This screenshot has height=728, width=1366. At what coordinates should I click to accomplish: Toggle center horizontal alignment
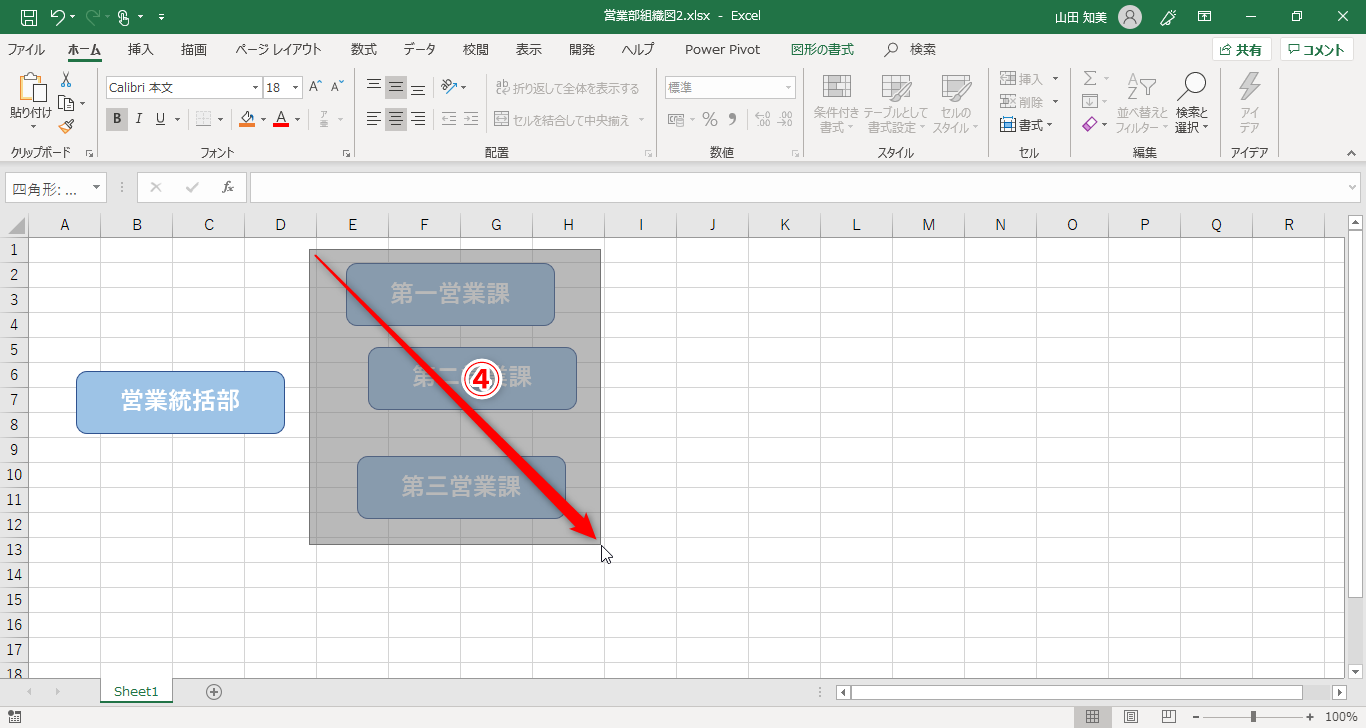[x=396, y=119]
